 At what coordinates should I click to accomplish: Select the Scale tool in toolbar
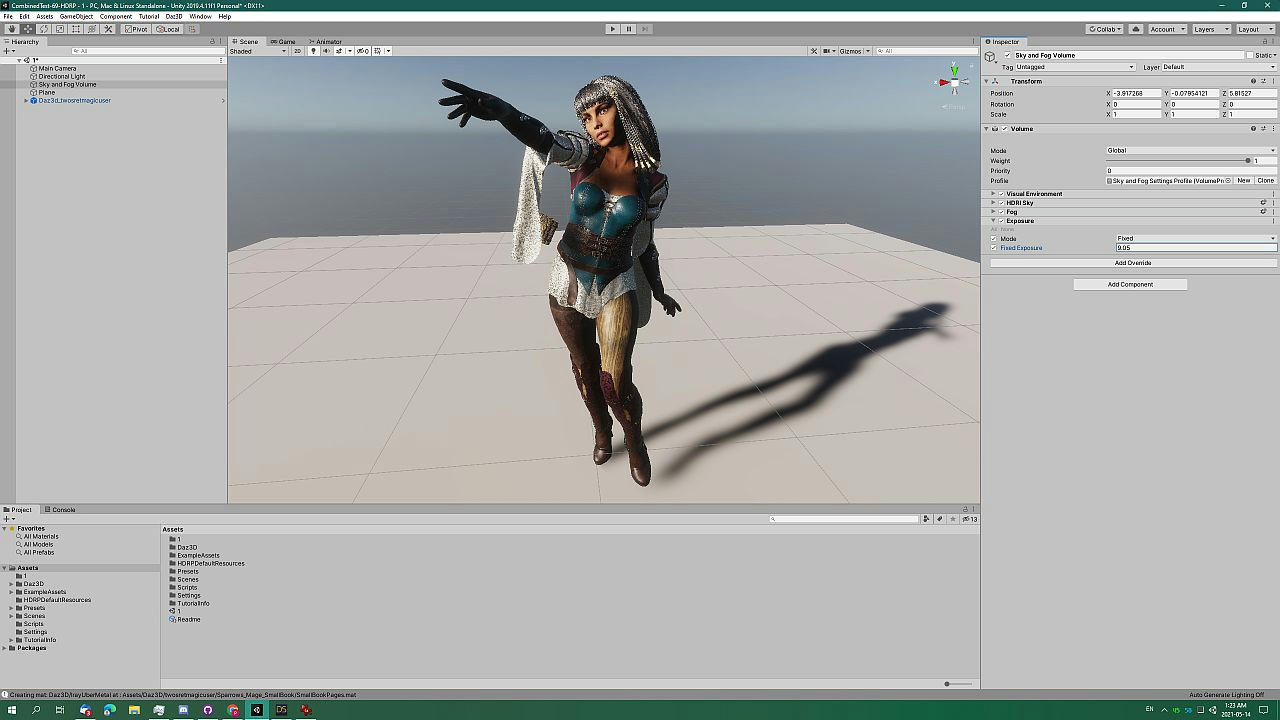pos(60,29)
